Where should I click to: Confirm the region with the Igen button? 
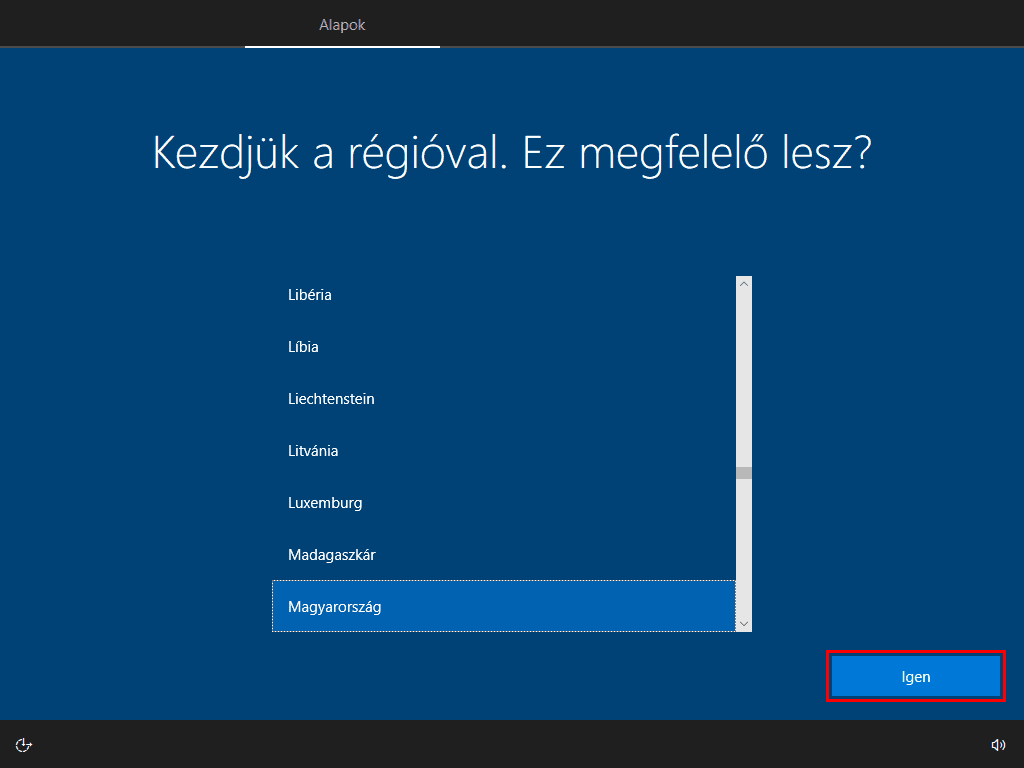tap(915, 677)
